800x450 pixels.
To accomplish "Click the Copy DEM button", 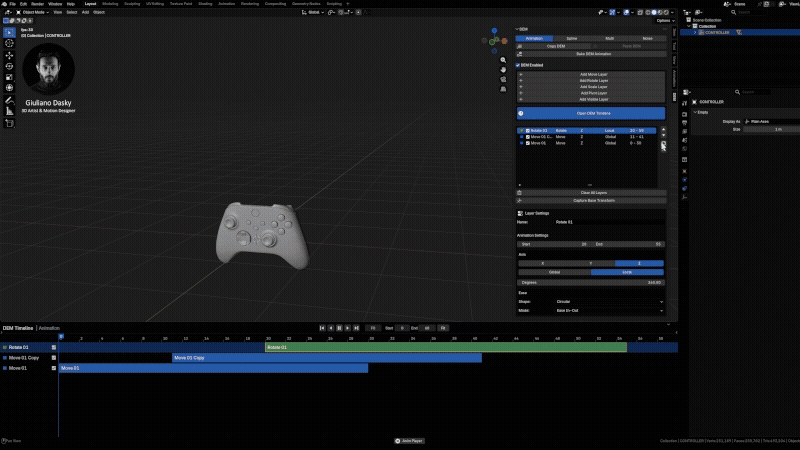I will pyautogui.click(x=556, y=46).
